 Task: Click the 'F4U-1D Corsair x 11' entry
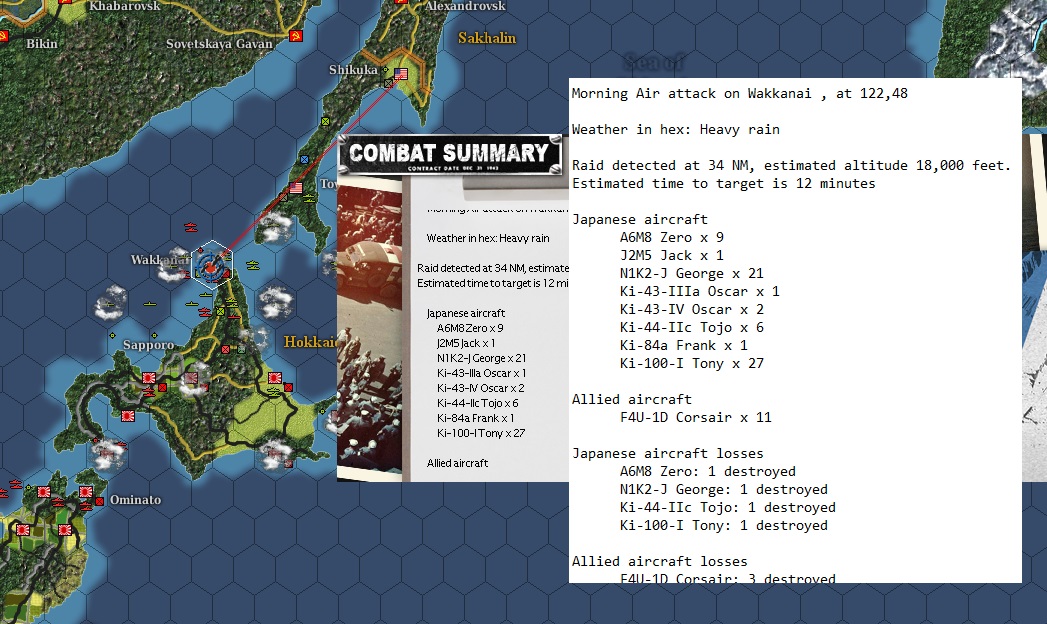point(695,418)
